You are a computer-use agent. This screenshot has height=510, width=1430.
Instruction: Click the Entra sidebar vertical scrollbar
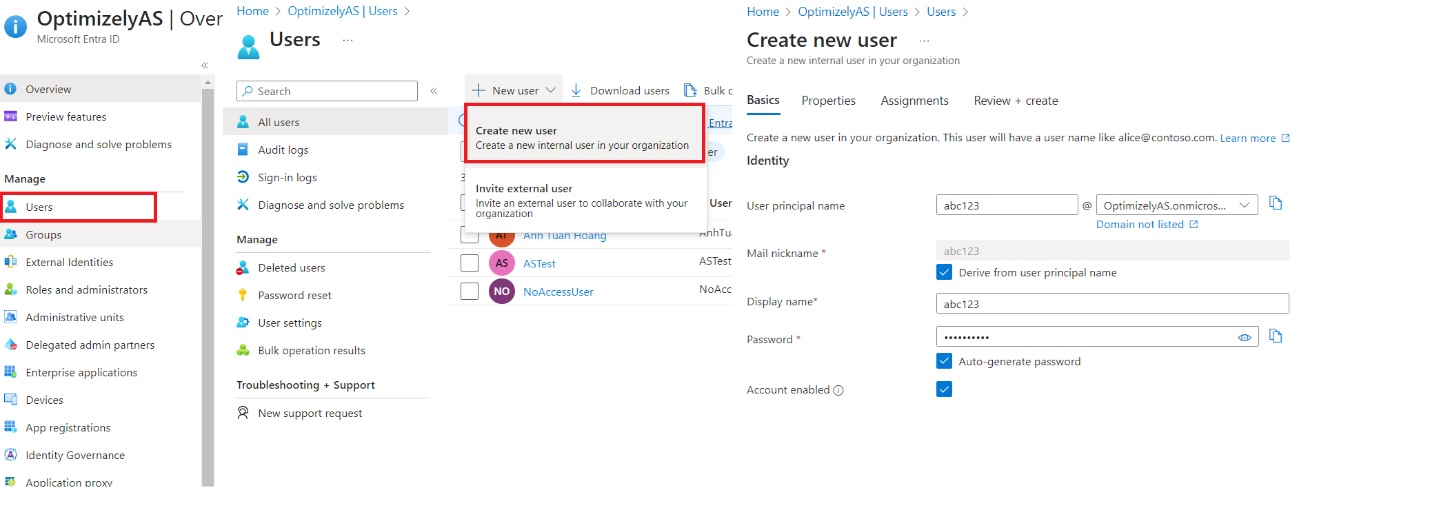208,285
